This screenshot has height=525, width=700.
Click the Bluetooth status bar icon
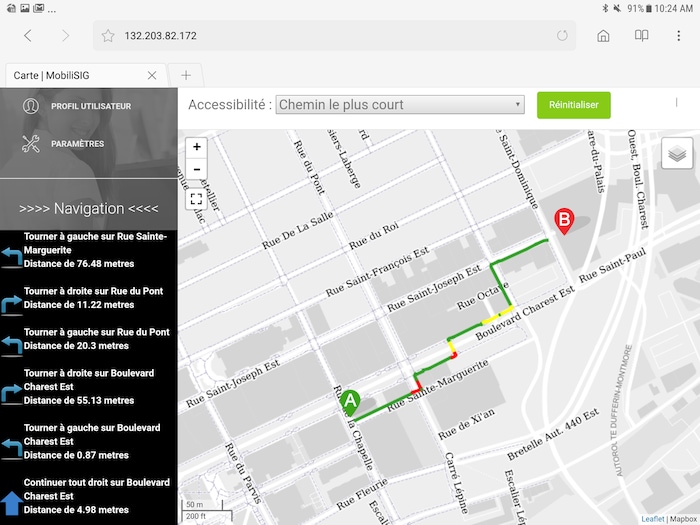coord(605,8)
